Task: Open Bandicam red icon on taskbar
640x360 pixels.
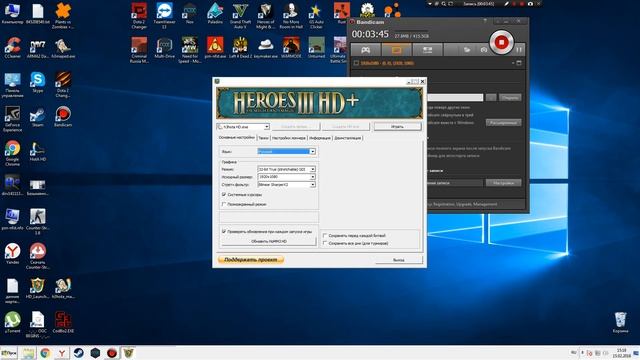Action: (x=112, y=353)
